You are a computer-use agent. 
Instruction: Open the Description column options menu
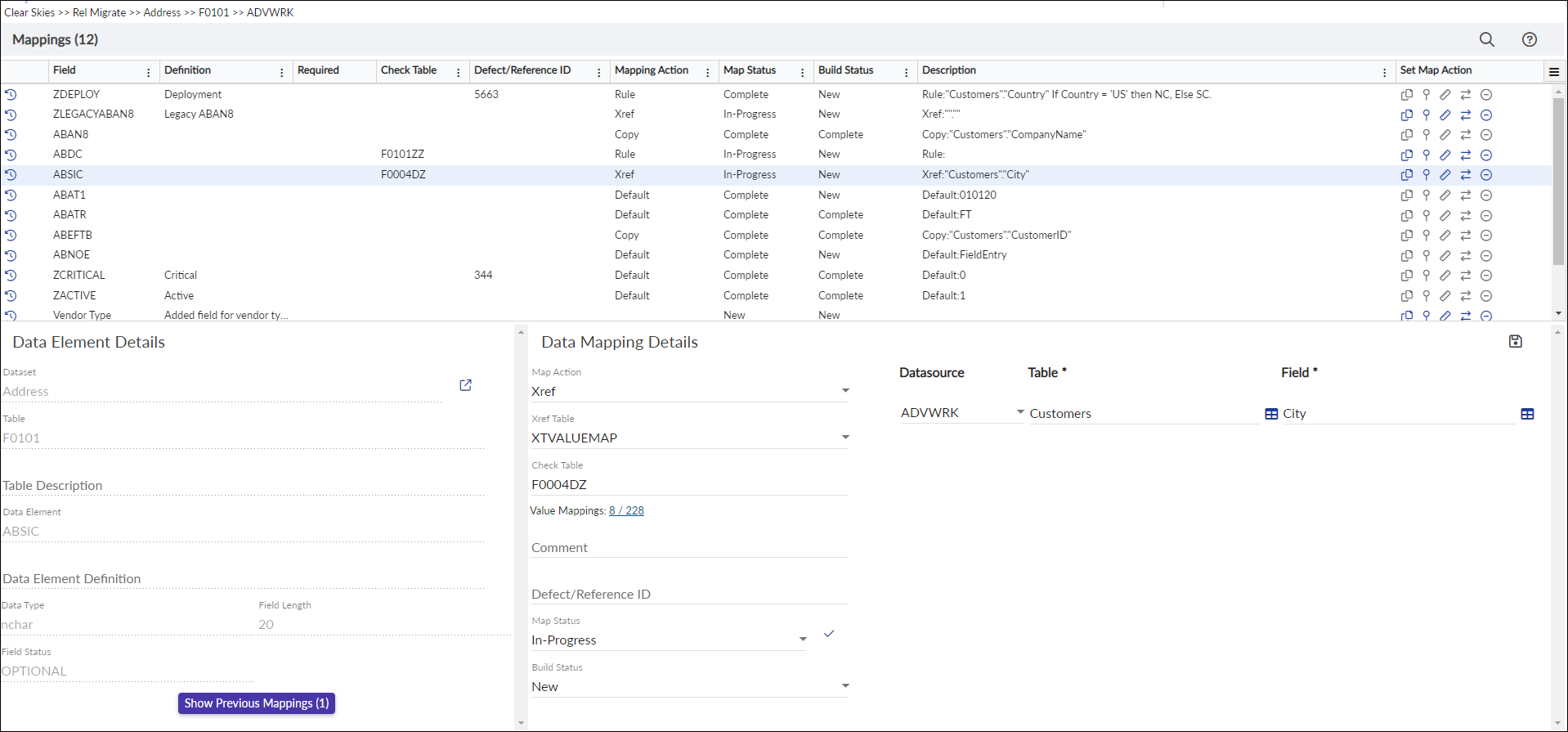tap(1384, 72)
